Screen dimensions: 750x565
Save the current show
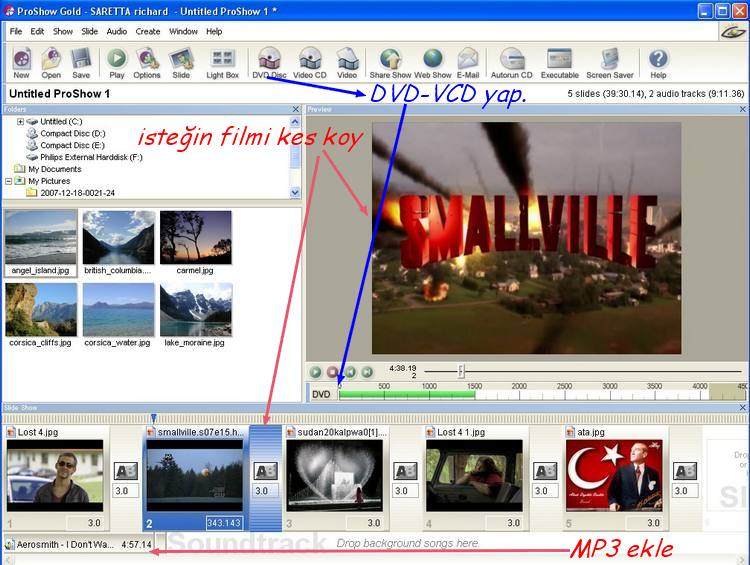point(81,63)
